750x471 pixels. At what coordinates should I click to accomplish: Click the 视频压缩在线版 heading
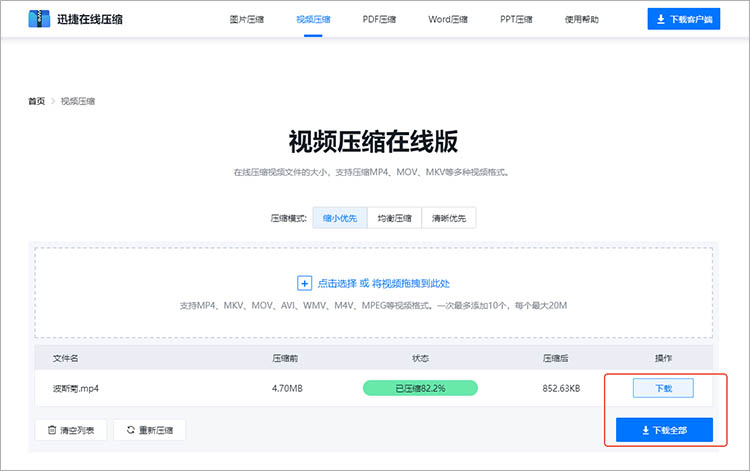tap(373, 142)
